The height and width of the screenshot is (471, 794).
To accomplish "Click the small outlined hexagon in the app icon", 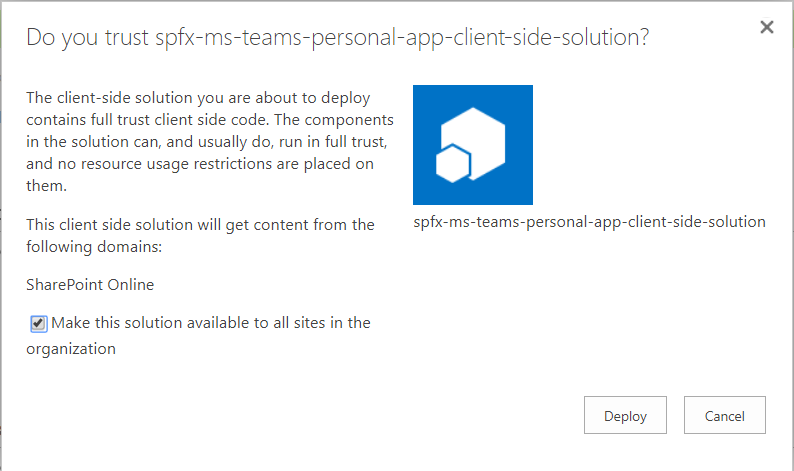I will pyautogui.click(x=454, y=163).
